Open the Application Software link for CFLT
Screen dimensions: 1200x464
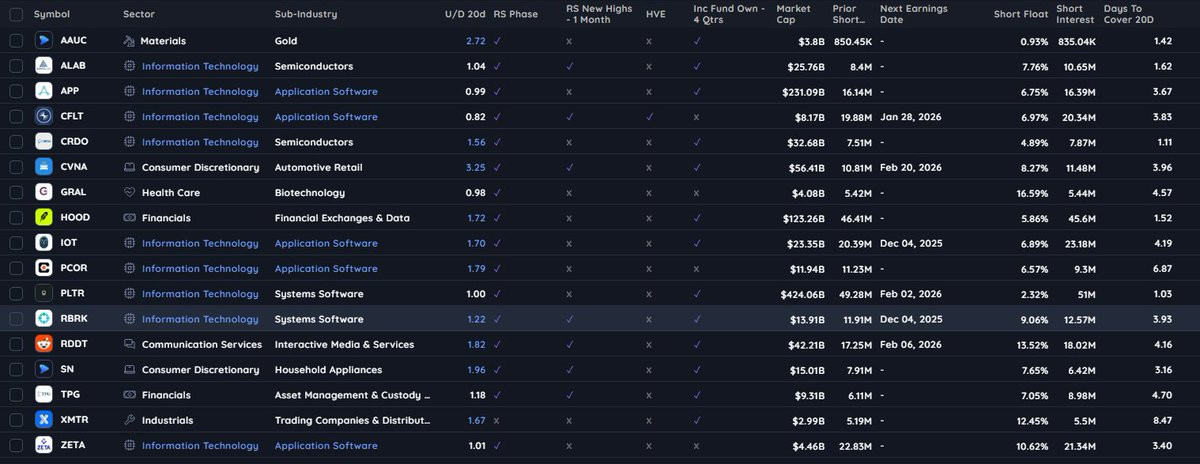[326, 116]
